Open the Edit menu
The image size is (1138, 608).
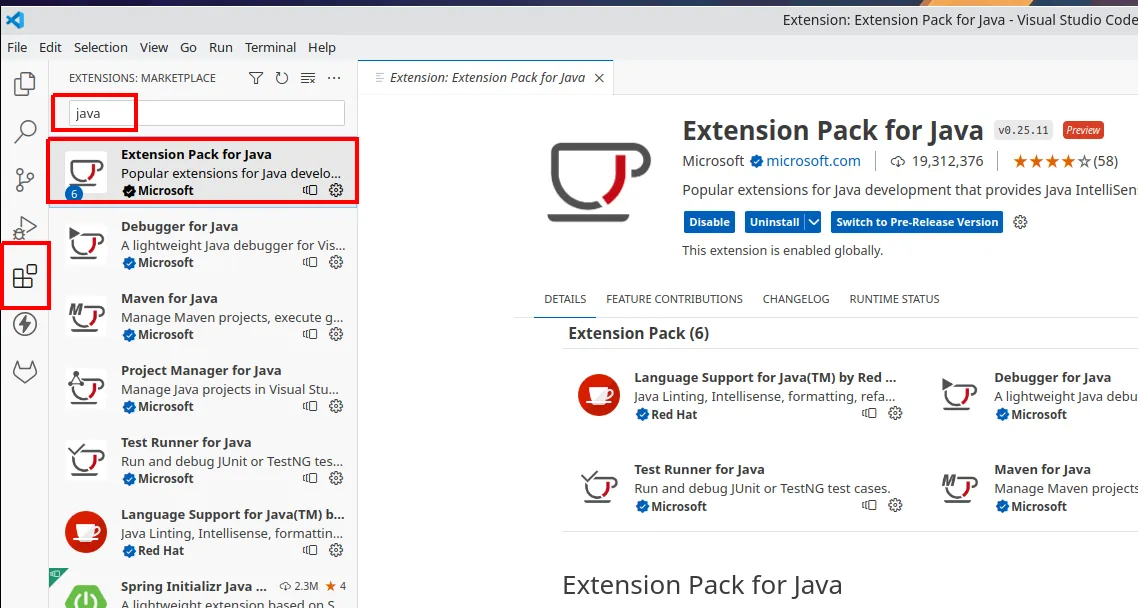click(x=50, y=47)
